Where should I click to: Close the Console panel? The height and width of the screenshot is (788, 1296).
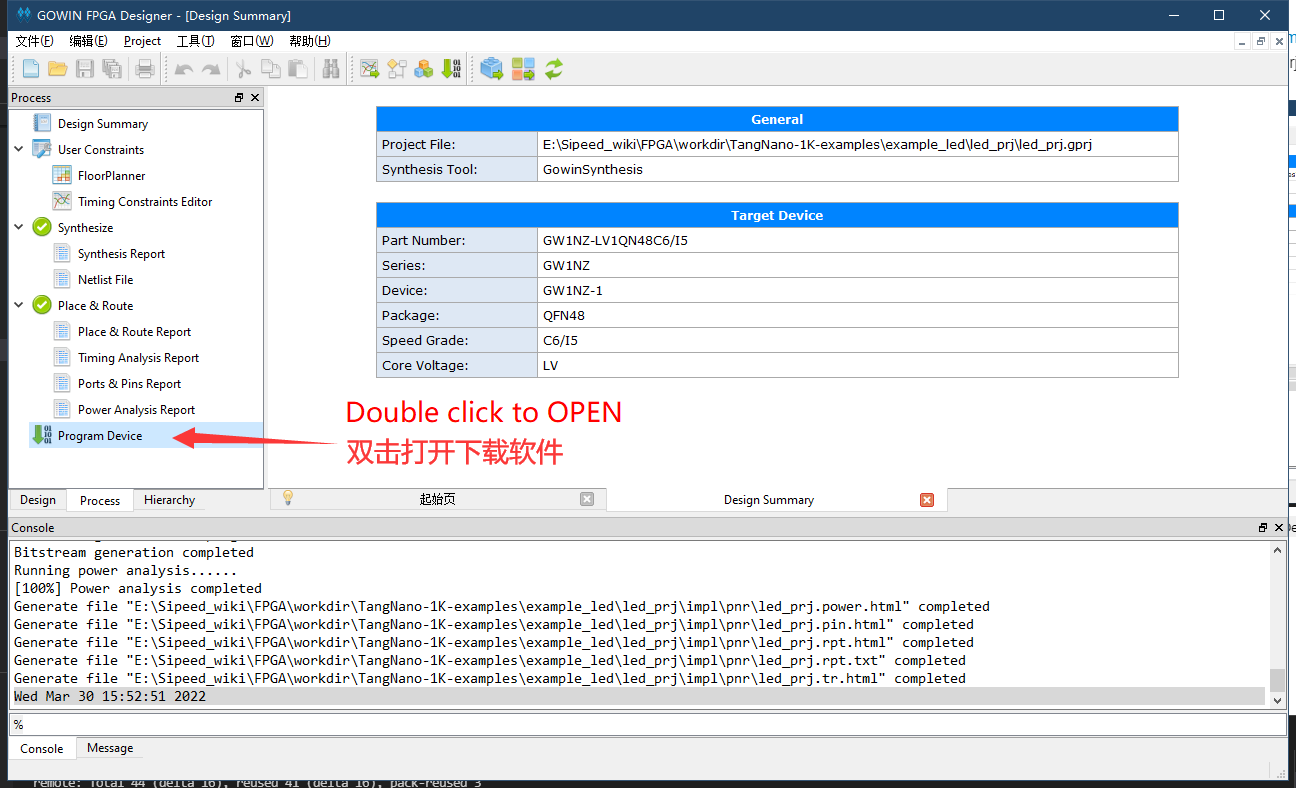(x=1279, y=528)
